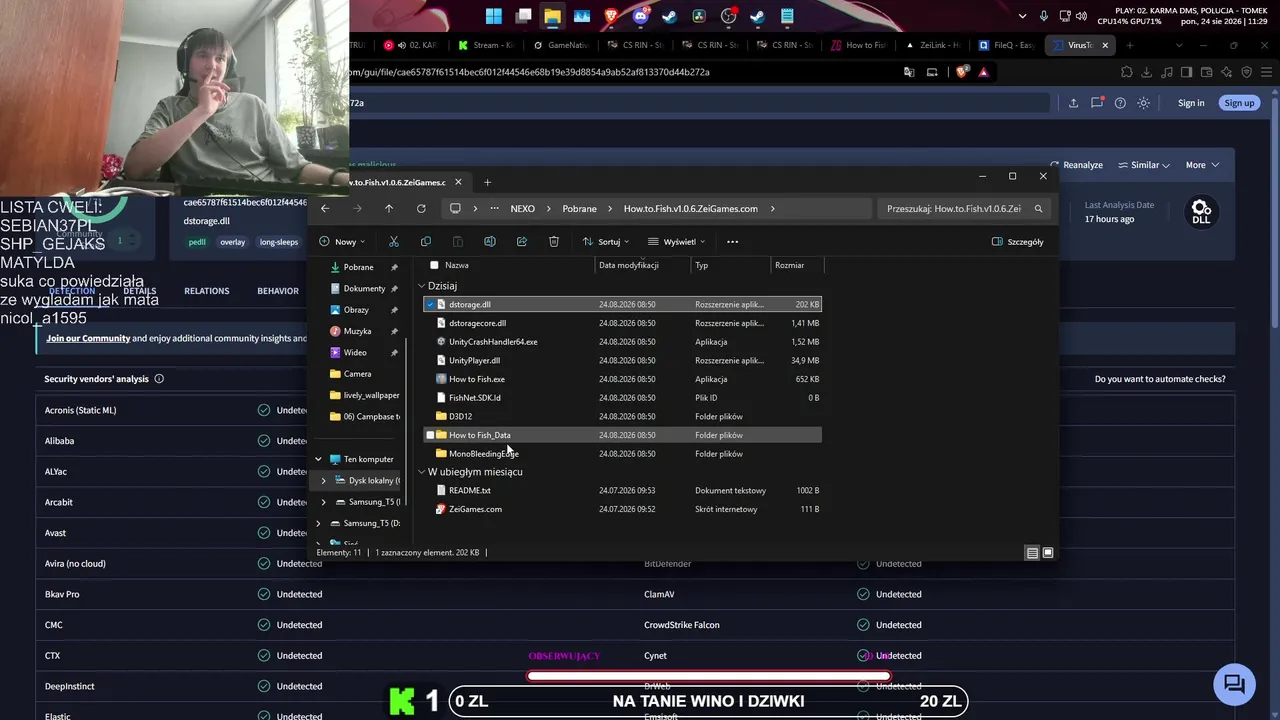The height and width of the screenshot is (720, 1280).
Task: Tick the select-all checkbox beside Nazwa
Action: click(434, 265)
